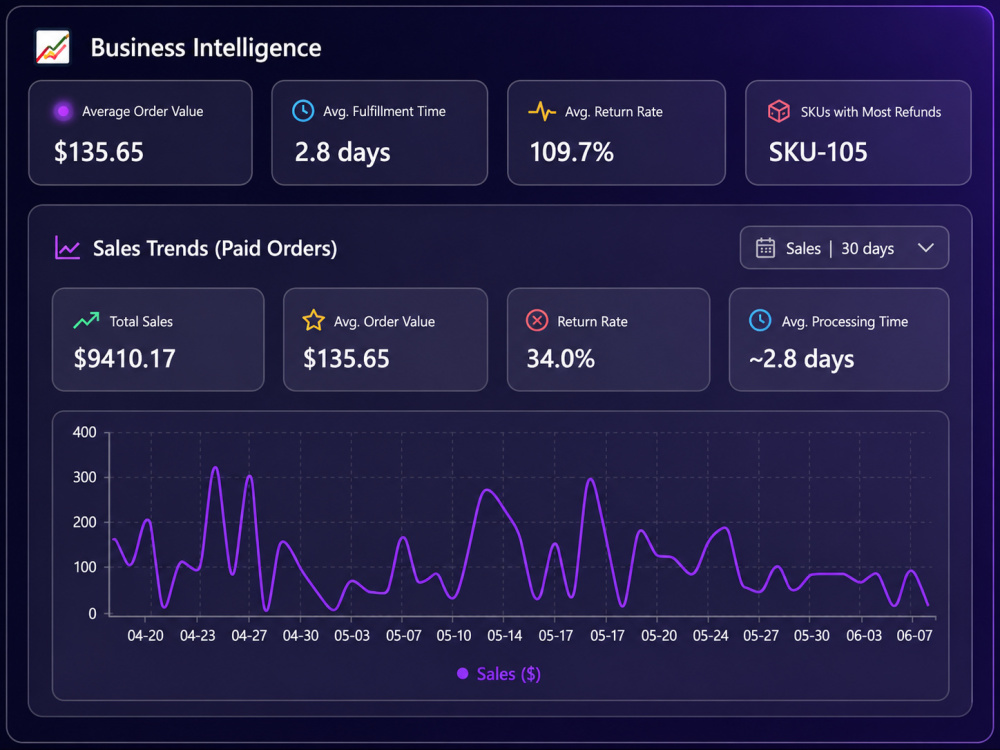Viewport: 1000px width, 750px height.
Task: Click the box icon beside SKUs with Most Refunds
Action: pos(779,112)
